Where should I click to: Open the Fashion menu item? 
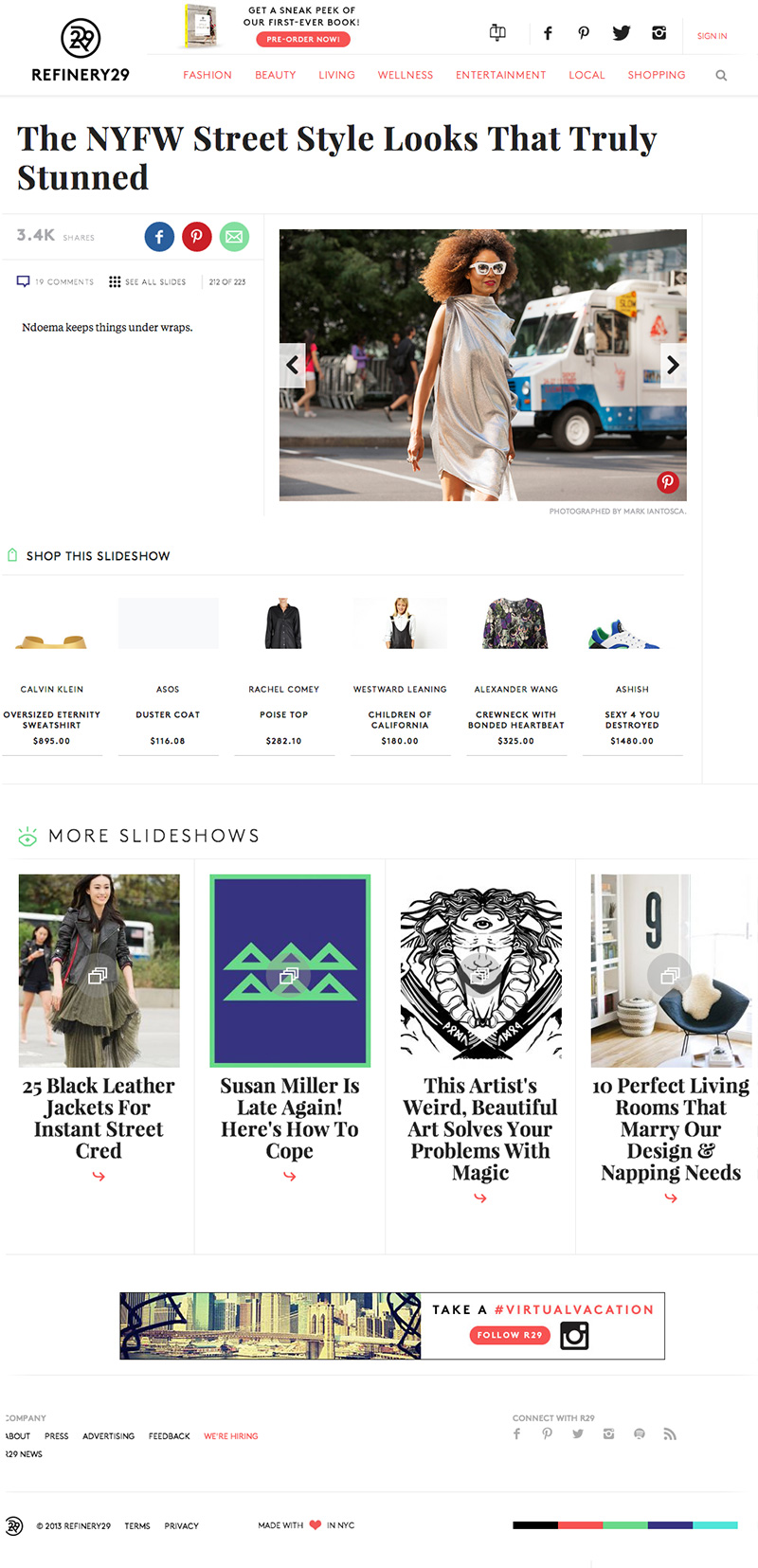coord(208,75)
